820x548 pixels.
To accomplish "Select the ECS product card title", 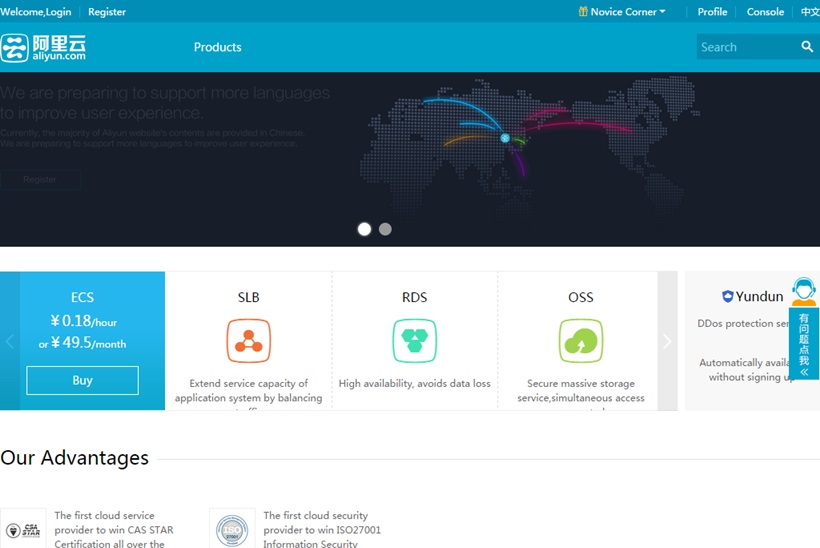I will coord(83,297).
